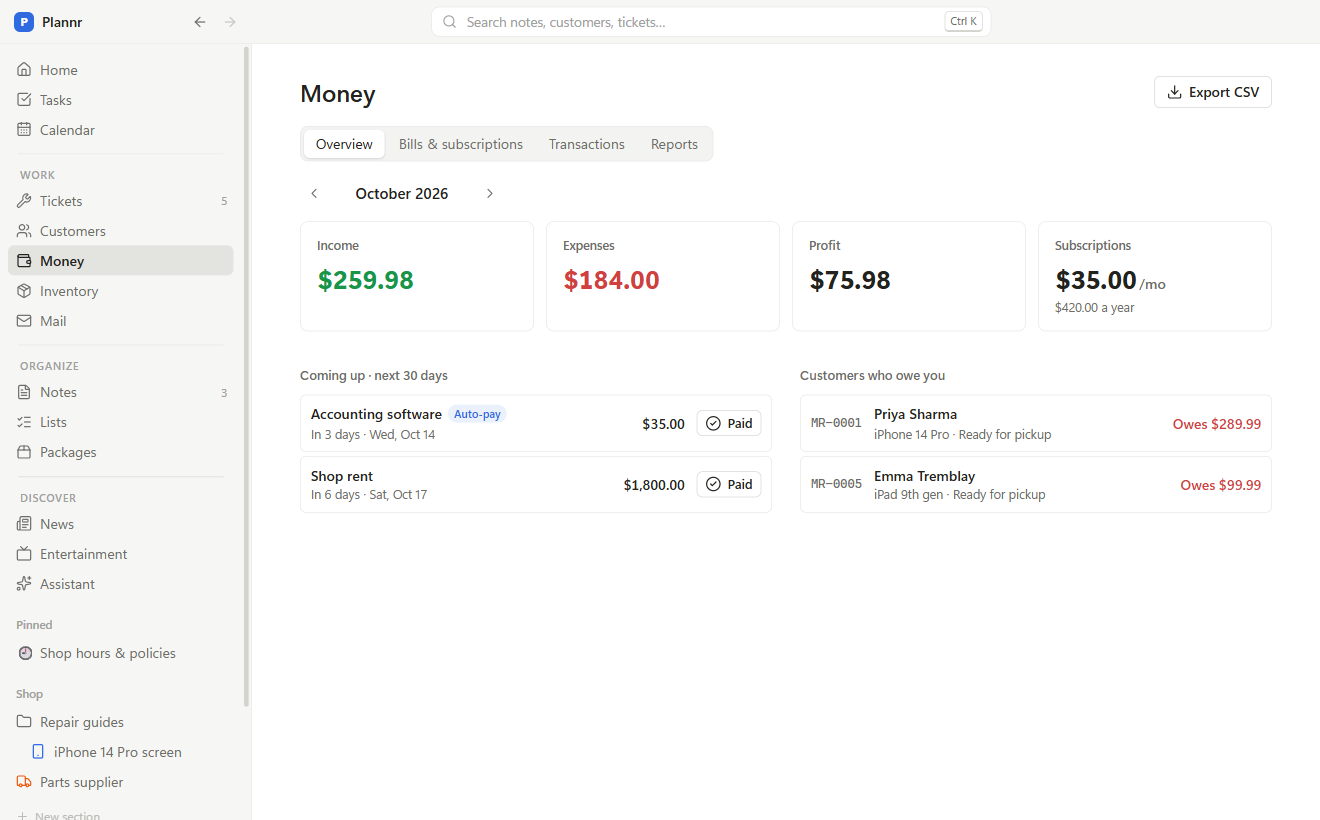Open Calendar via its calendar icon
The width and height of the screenshot is (1320, 820).
point(25,130)
